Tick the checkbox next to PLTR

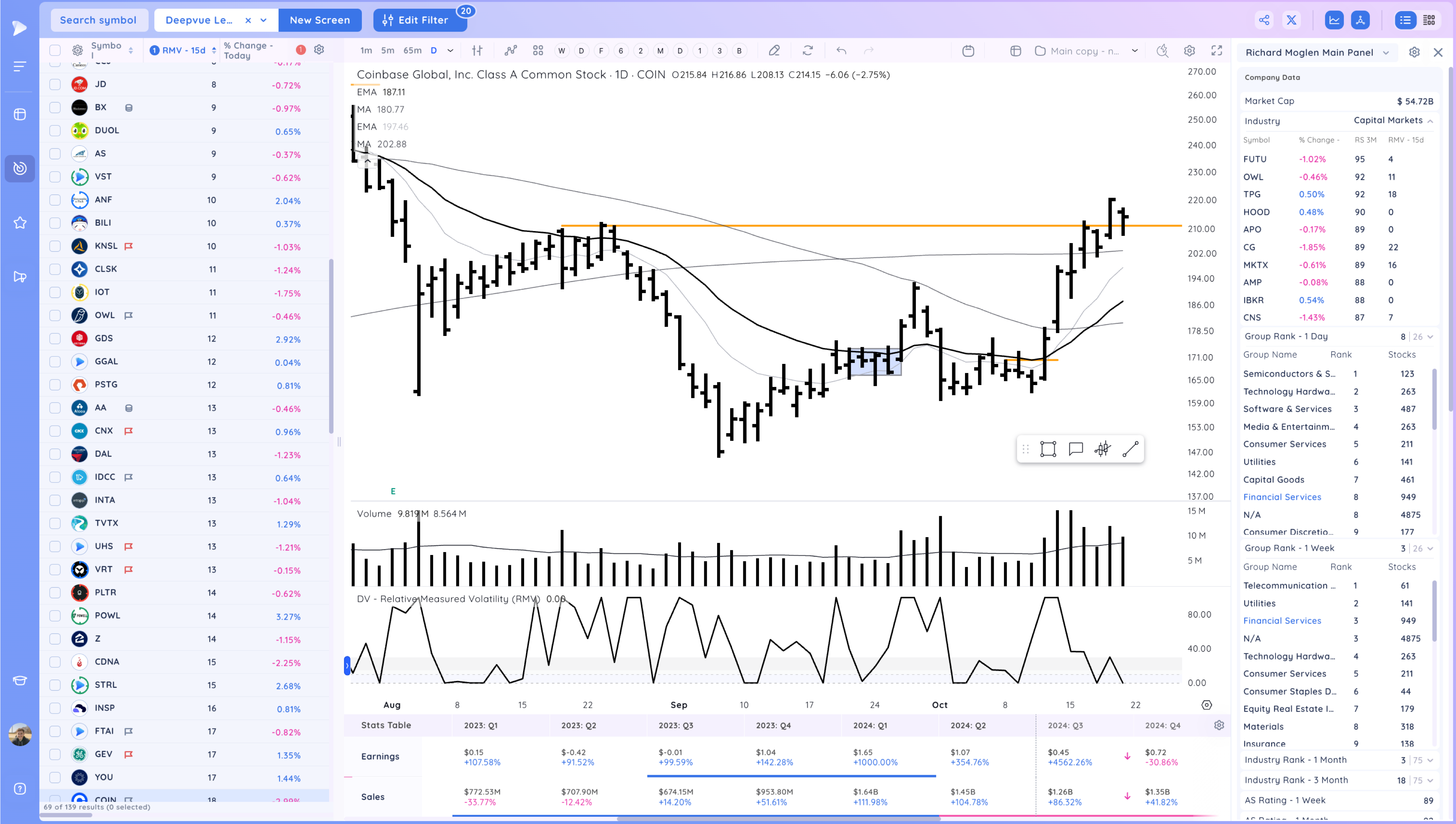point(55,593)
